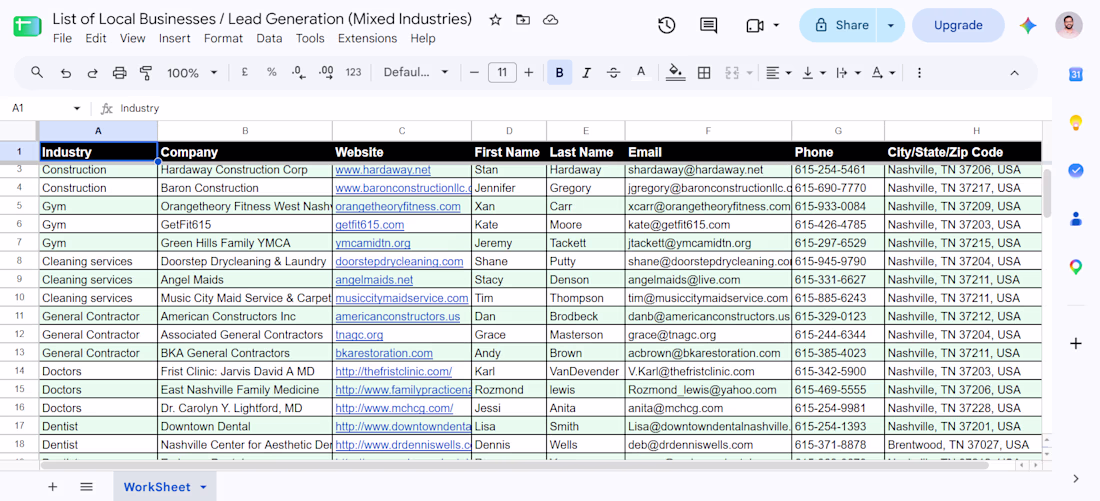This screenshot has width=1100, height=501.
Task: Open getfit615.com link
Action: 370,225
